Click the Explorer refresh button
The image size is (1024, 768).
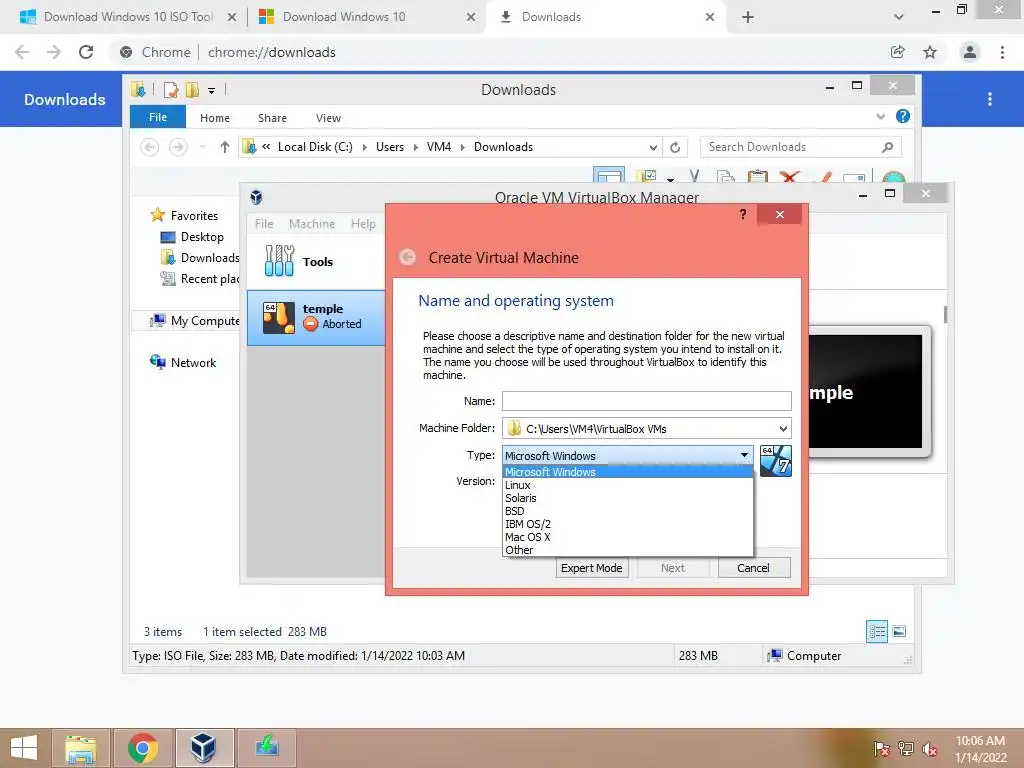click(x=675, y=148)
